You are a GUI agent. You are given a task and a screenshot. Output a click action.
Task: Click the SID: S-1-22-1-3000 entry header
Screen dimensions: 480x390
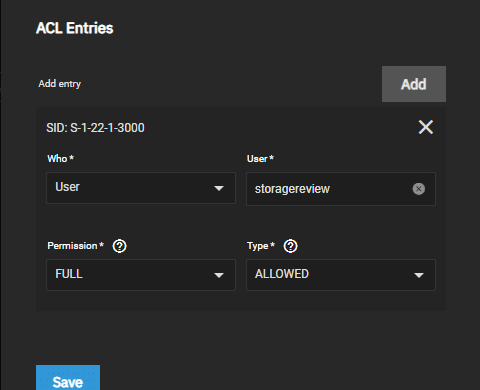point(95,128)
